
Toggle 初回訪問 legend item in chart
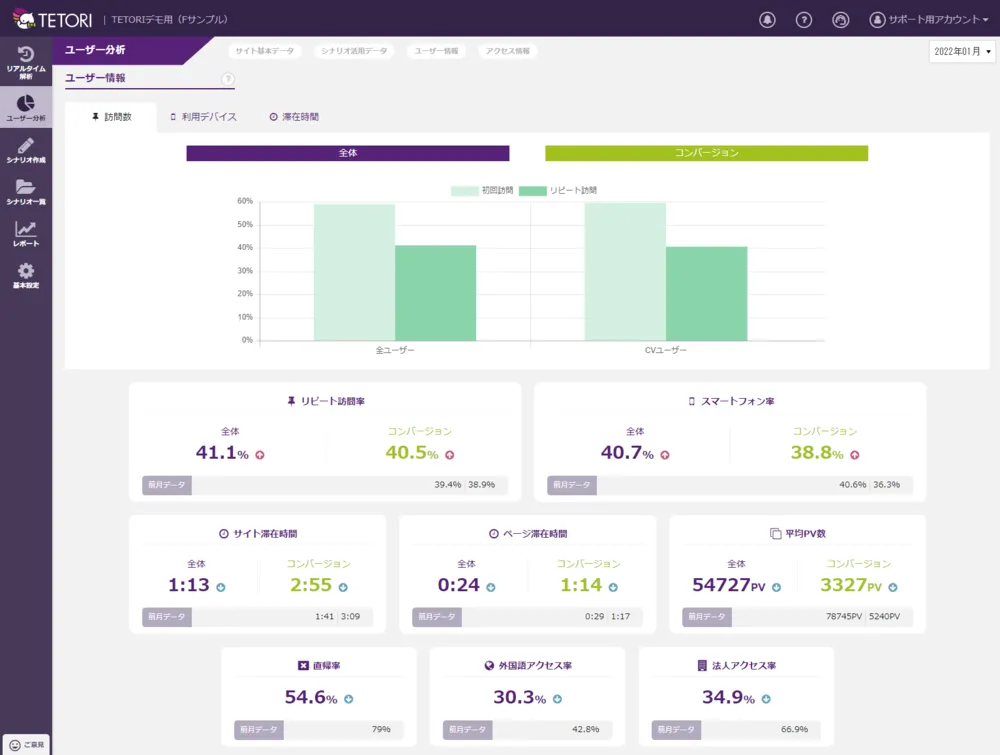[x=482, y=190]
